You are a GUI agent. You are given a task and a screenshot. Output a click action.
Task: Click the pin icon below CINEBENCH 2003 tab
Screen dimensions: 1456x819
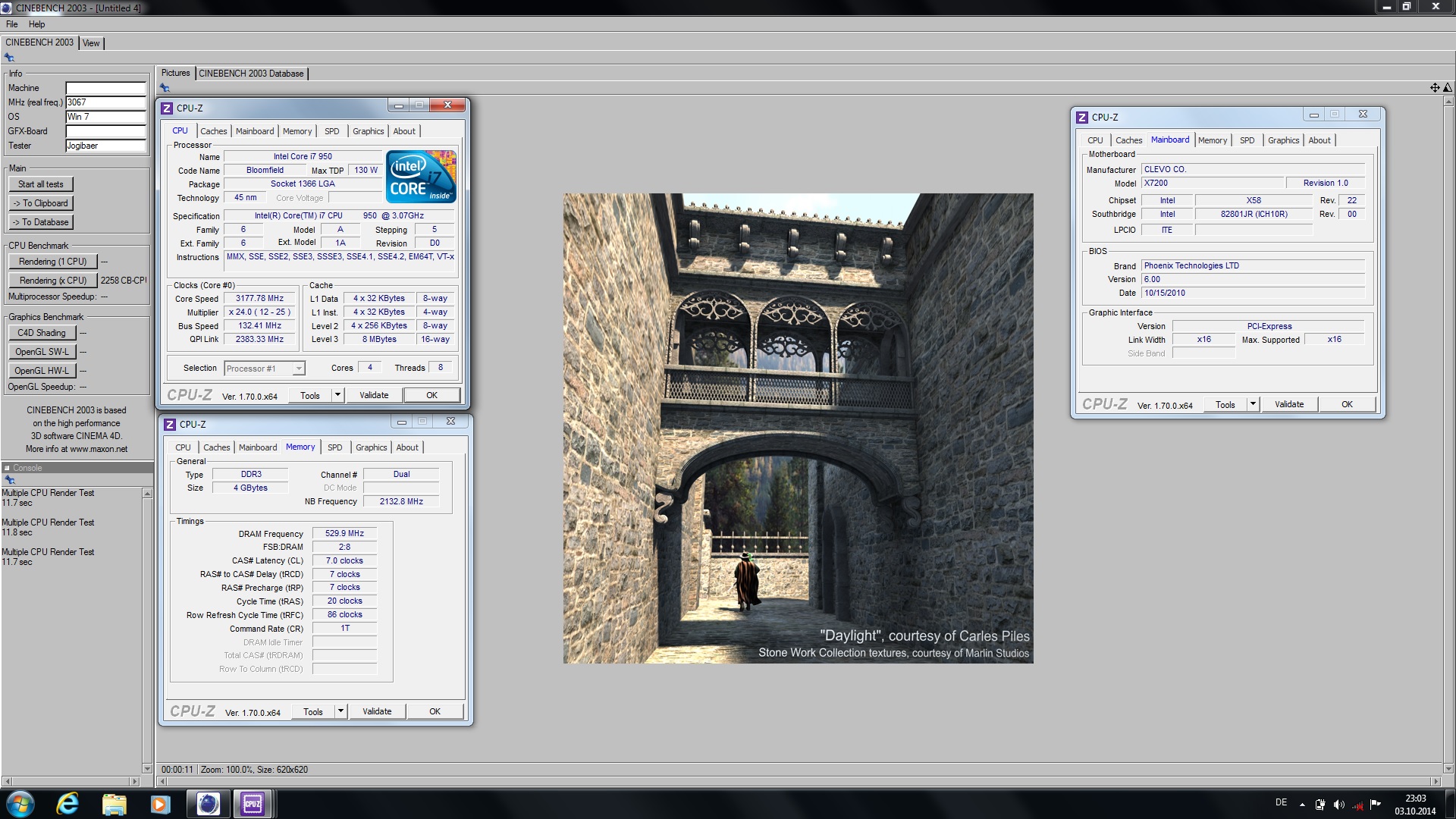tap(9, 58)
